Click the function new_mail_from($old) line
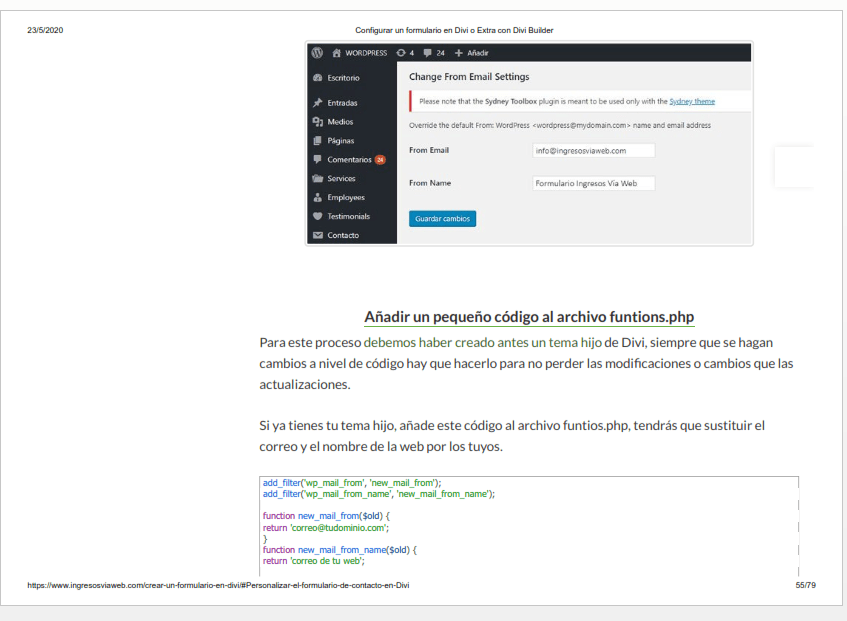This screenshot has height=621, width=847. tap(326, 516)
